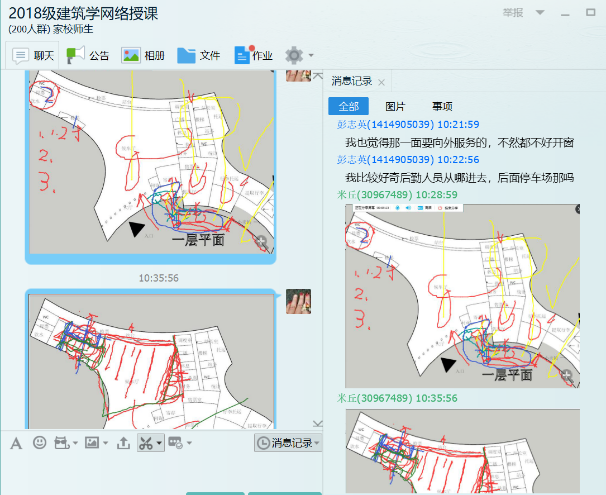Click the scissors screenshot tool
The width and height of the screenshot is (606, 495).
coord(146,442)
